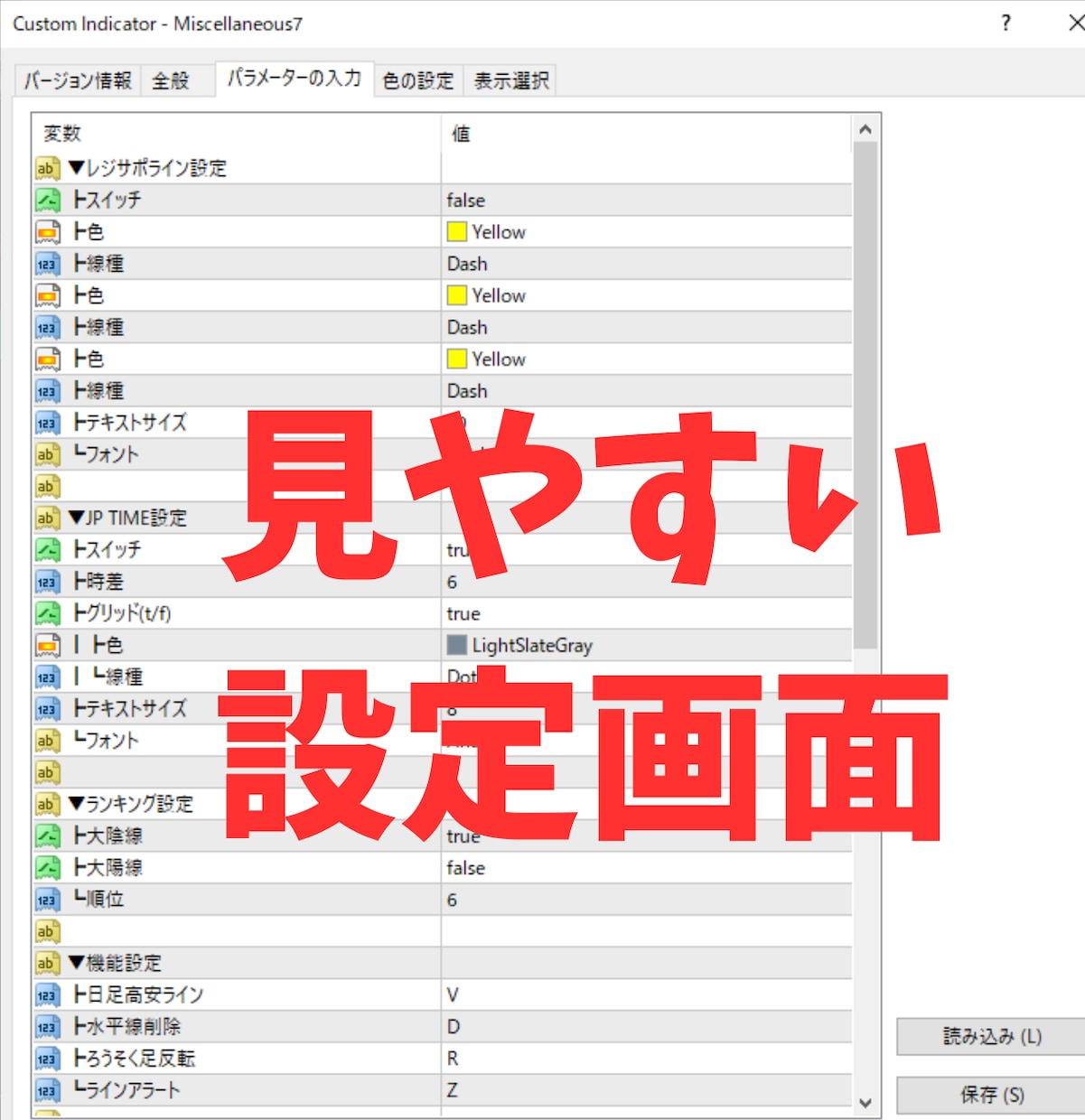Click the 変数 column header
Viewport: 1085px width, 1120px height.
pyautogui.click(x=237, y=134)
